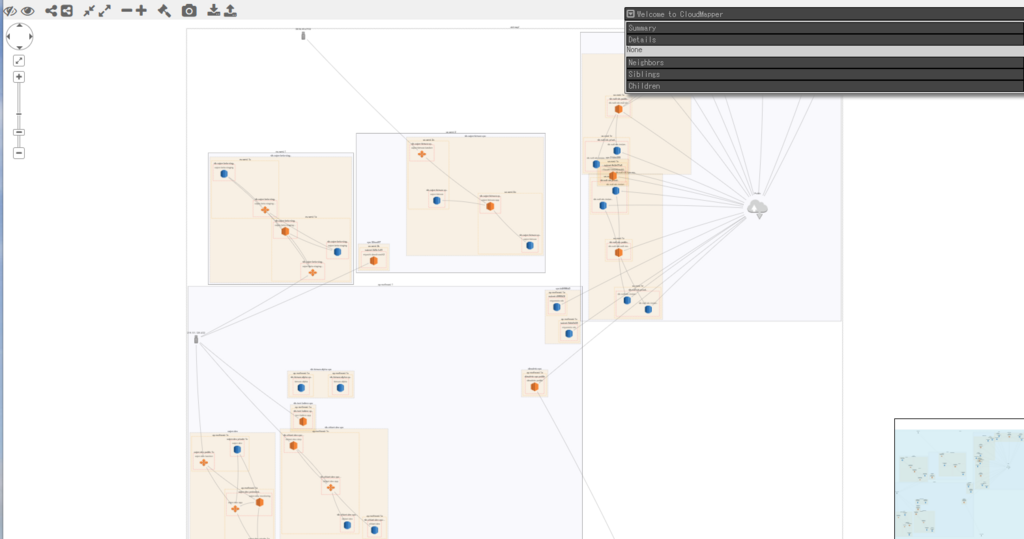Click the plus icon in the top toolbar
The image size is (1024, 539).
[141, 10]
